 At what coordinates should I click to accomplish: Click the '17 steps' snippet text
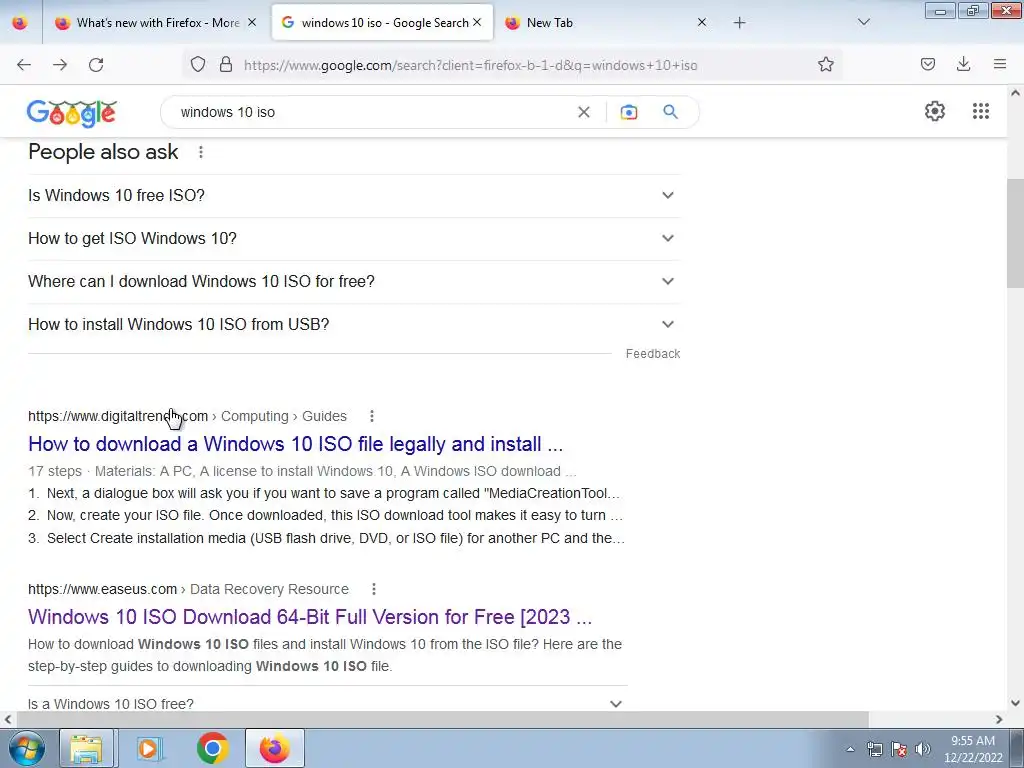(x=55, y=472)
